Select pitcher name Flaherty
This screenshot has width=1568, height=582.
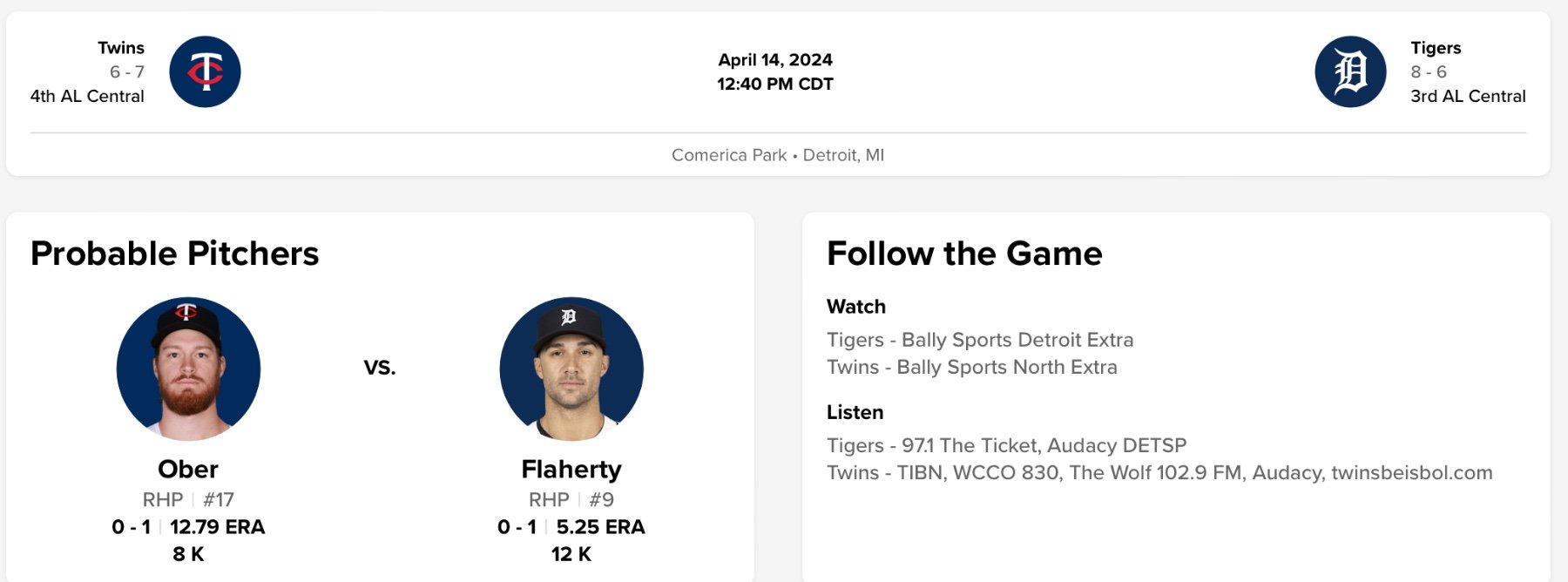(571, 470)
